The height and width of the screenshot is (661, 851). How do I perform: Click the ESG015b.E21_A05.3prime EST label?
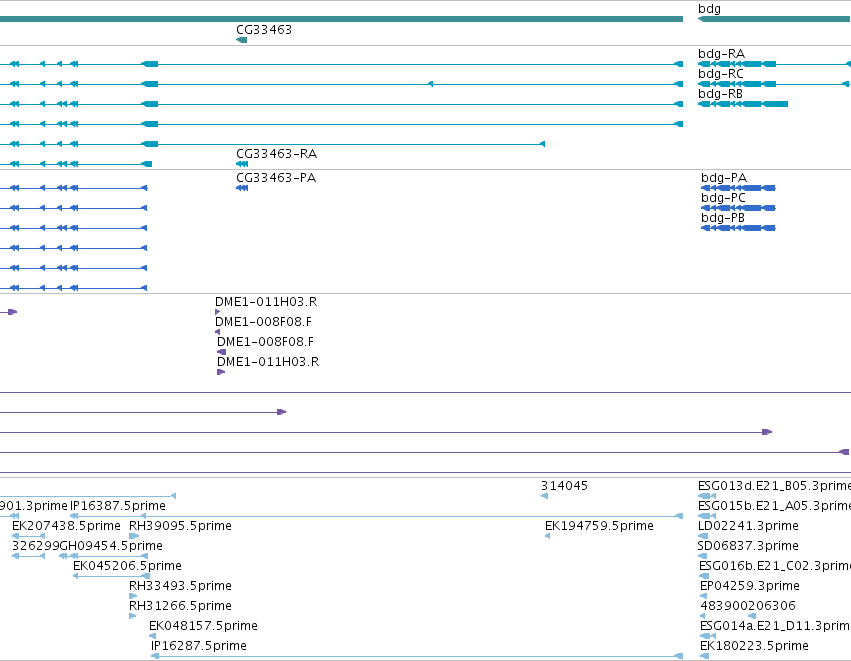pyautogui.click(x=774, y=506)
